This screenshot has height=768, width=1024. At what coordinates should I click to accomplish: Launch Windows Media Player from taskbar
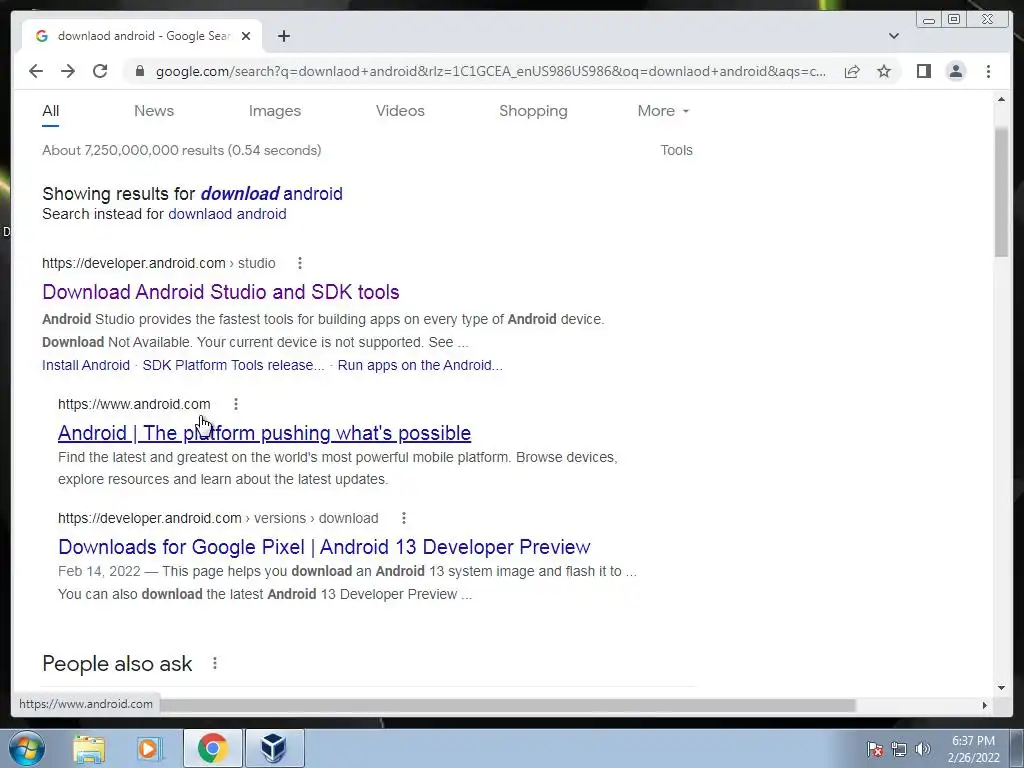(150, 748)
